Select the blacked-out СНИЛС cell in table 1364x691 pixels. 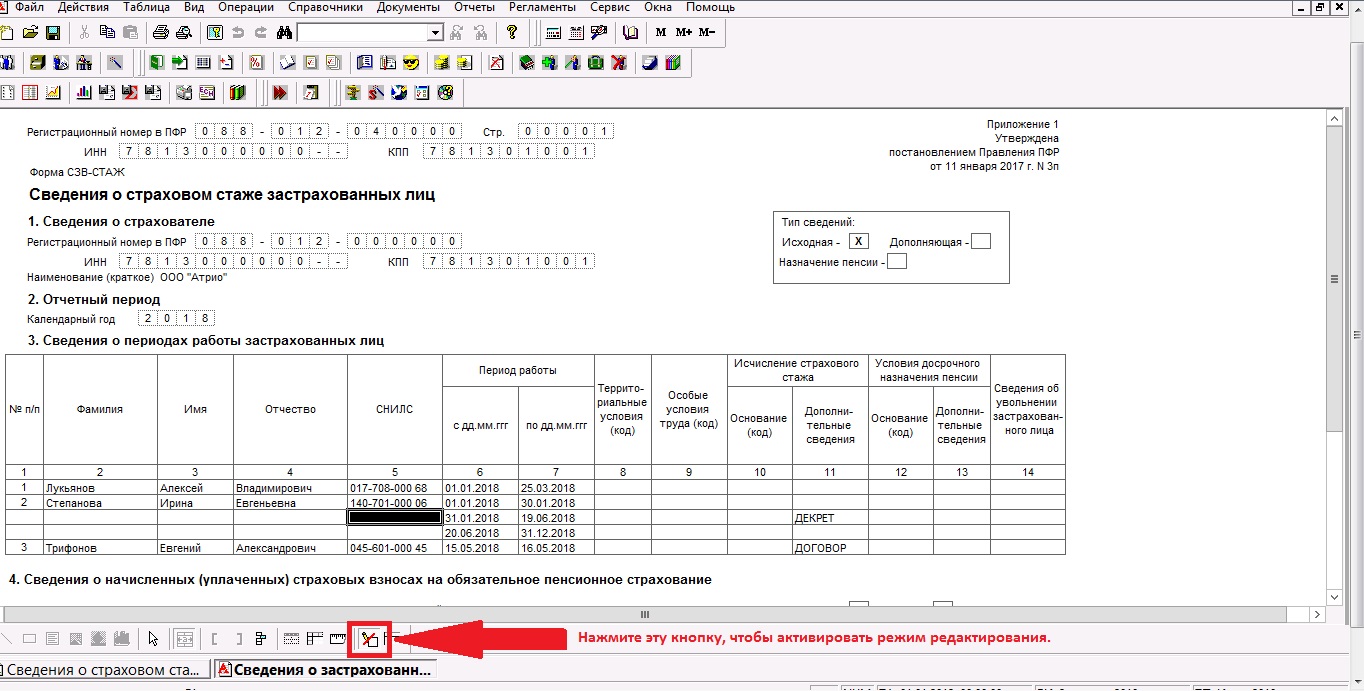(394, 518)
